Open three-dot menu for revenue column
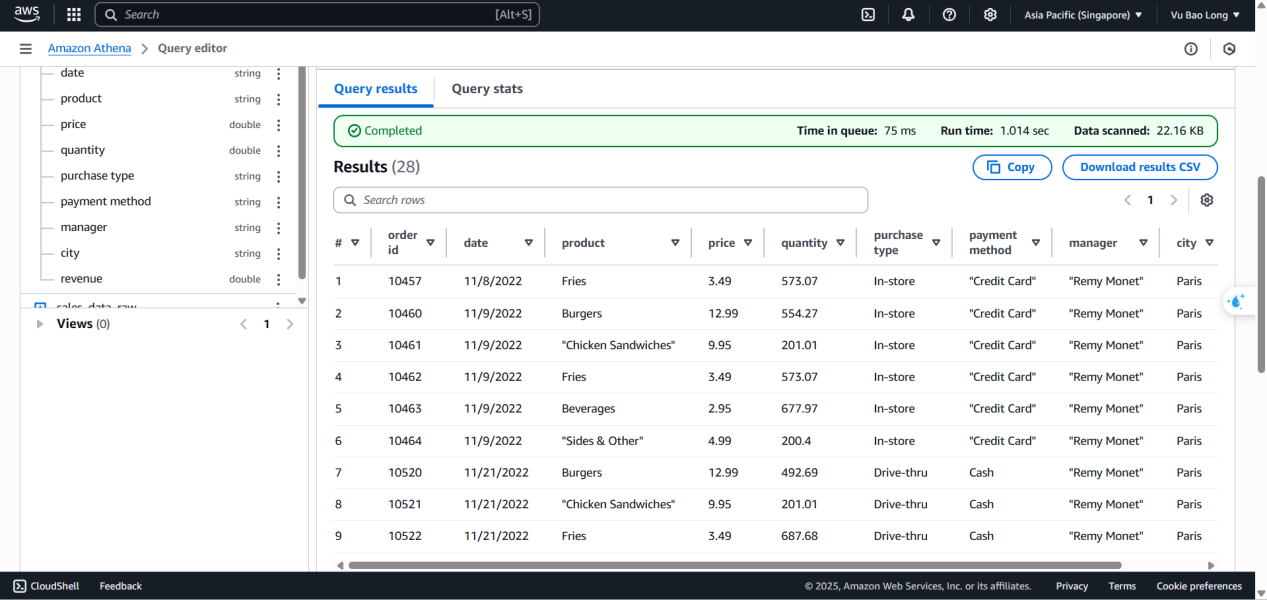This screenshot has width=1267, height=600. click(279, 279)
